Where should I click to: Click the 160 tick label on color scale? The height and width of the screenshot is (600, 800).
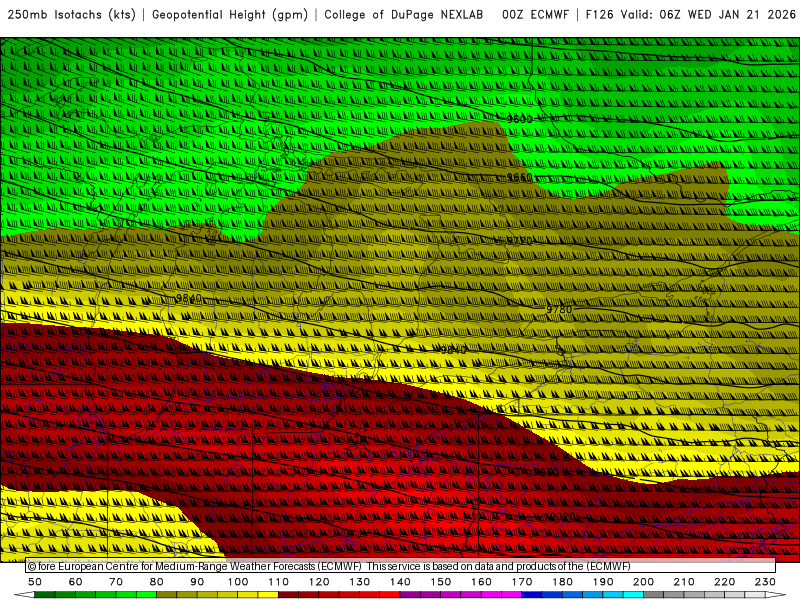pos(481,582)
